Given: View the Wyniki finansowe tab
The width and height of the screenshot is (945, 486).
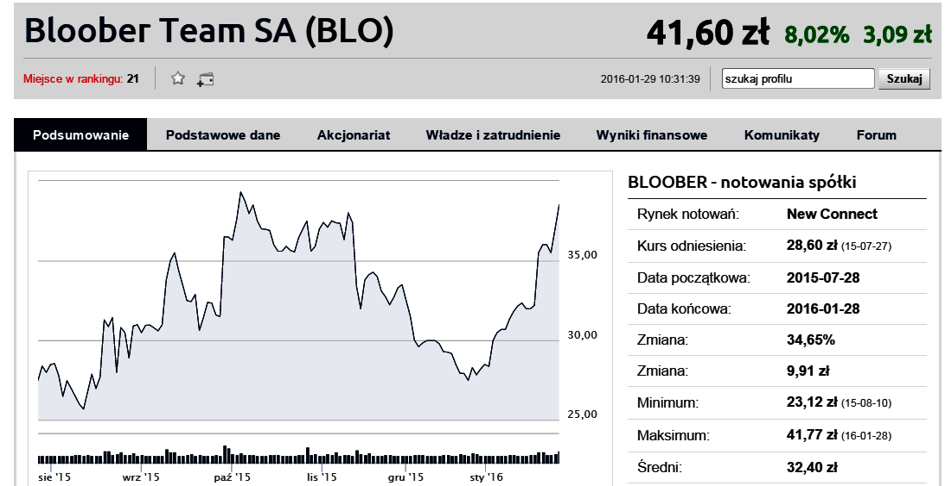Looking at the screenshot, I should (652, 135).
